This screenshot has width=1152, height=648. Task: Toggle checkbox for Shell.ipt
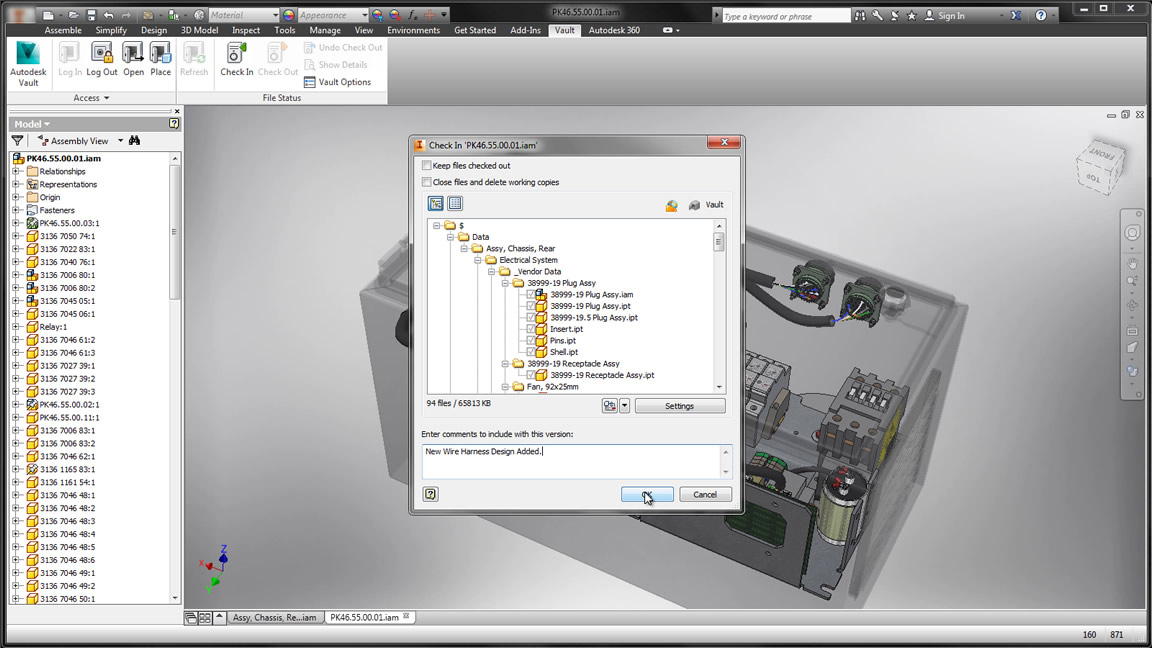coord(530,352)
